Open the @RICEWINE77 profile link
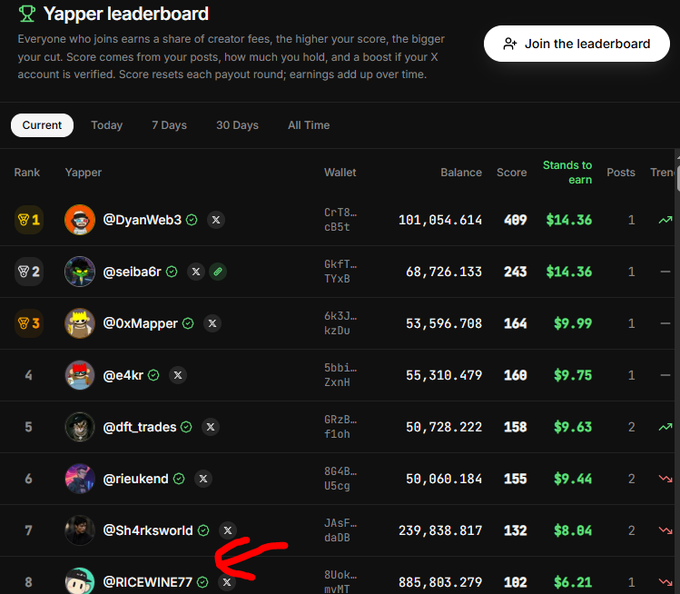This screenshot has width=680, height=594. (147, 582)
